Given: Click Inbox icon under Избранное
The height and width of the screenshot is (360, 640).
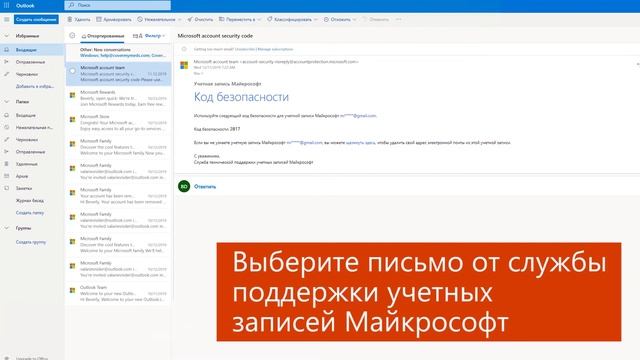Looking at the screenshot, I should click(7, 50).
